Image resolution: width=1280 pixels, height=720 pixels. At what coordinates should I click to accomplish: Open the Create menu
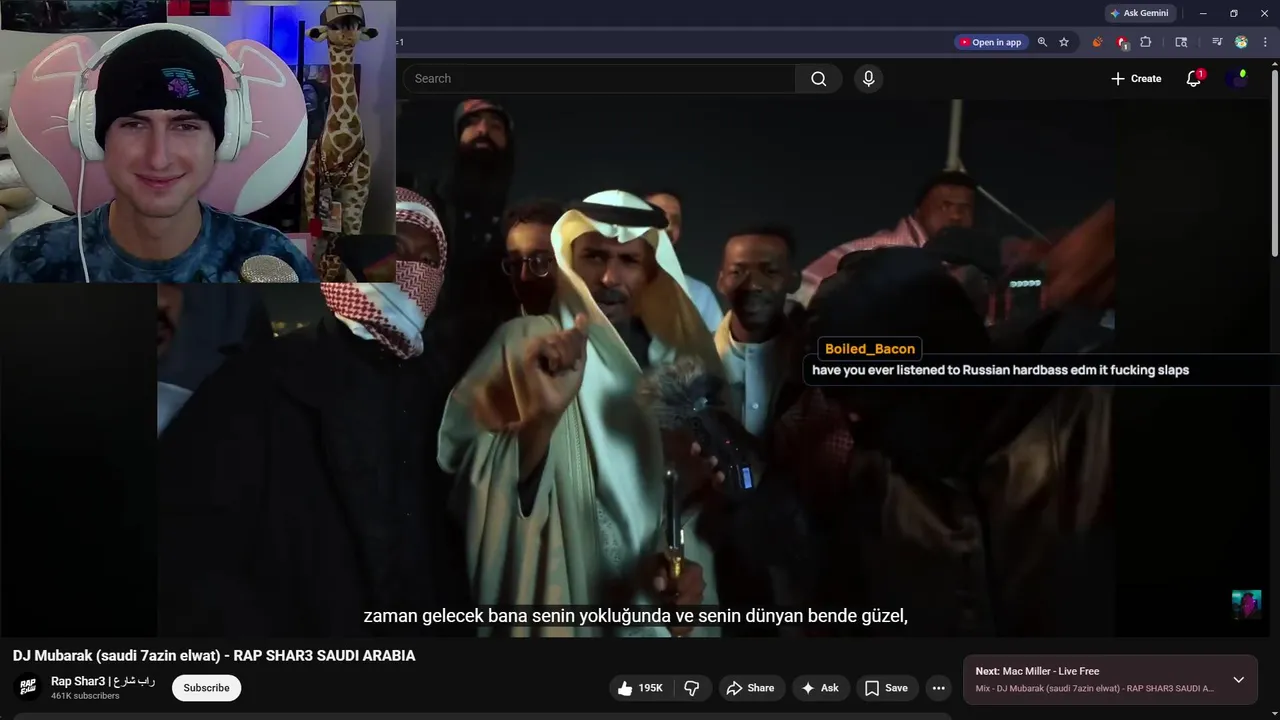point(1136,79)
